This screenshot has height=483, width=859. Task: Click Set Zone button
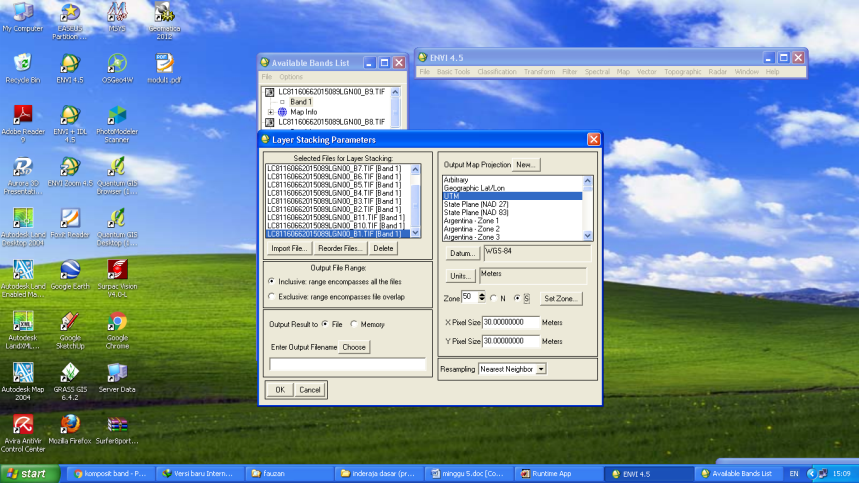[560, 298]
